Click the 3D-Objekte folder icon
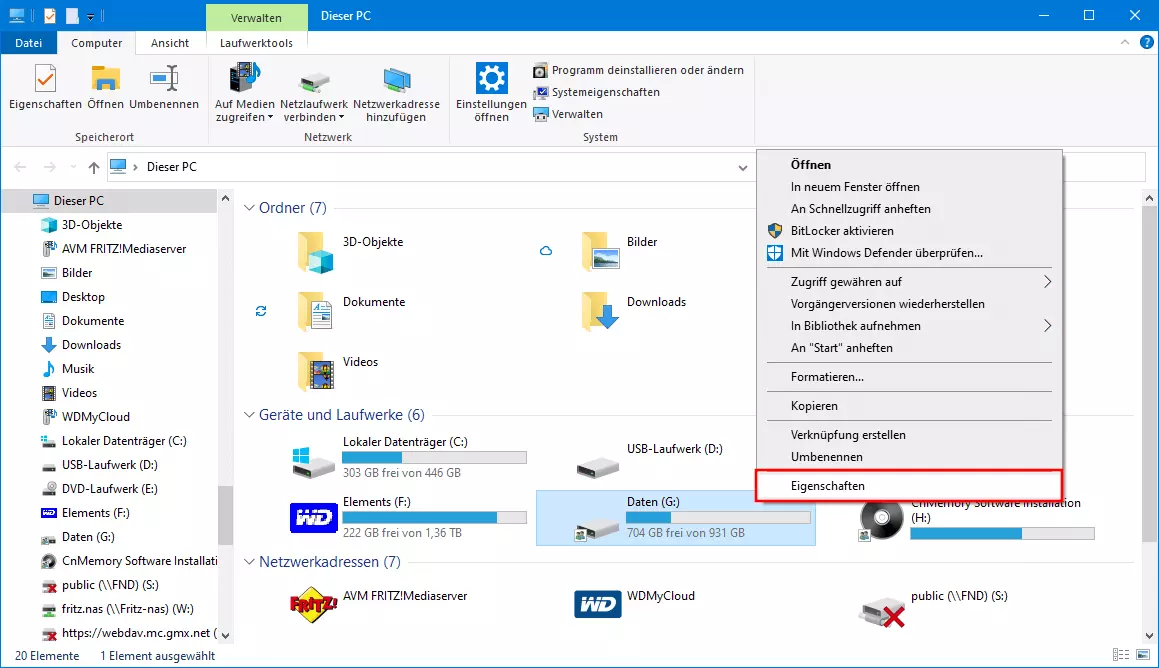This screenshot has height=668, width=1159. [316, 252]
